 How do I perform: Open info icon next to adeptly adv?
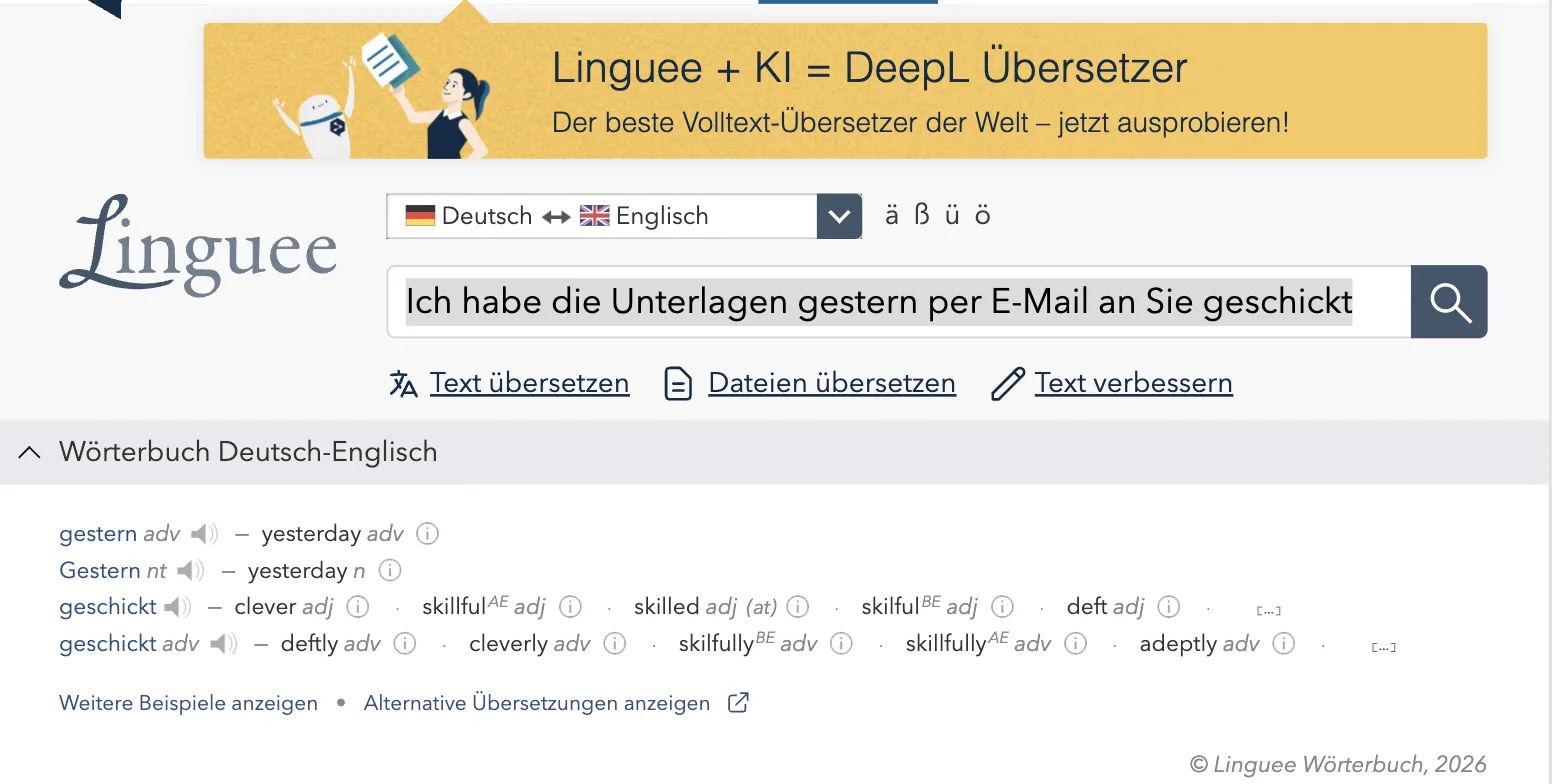coord(1283,644)
